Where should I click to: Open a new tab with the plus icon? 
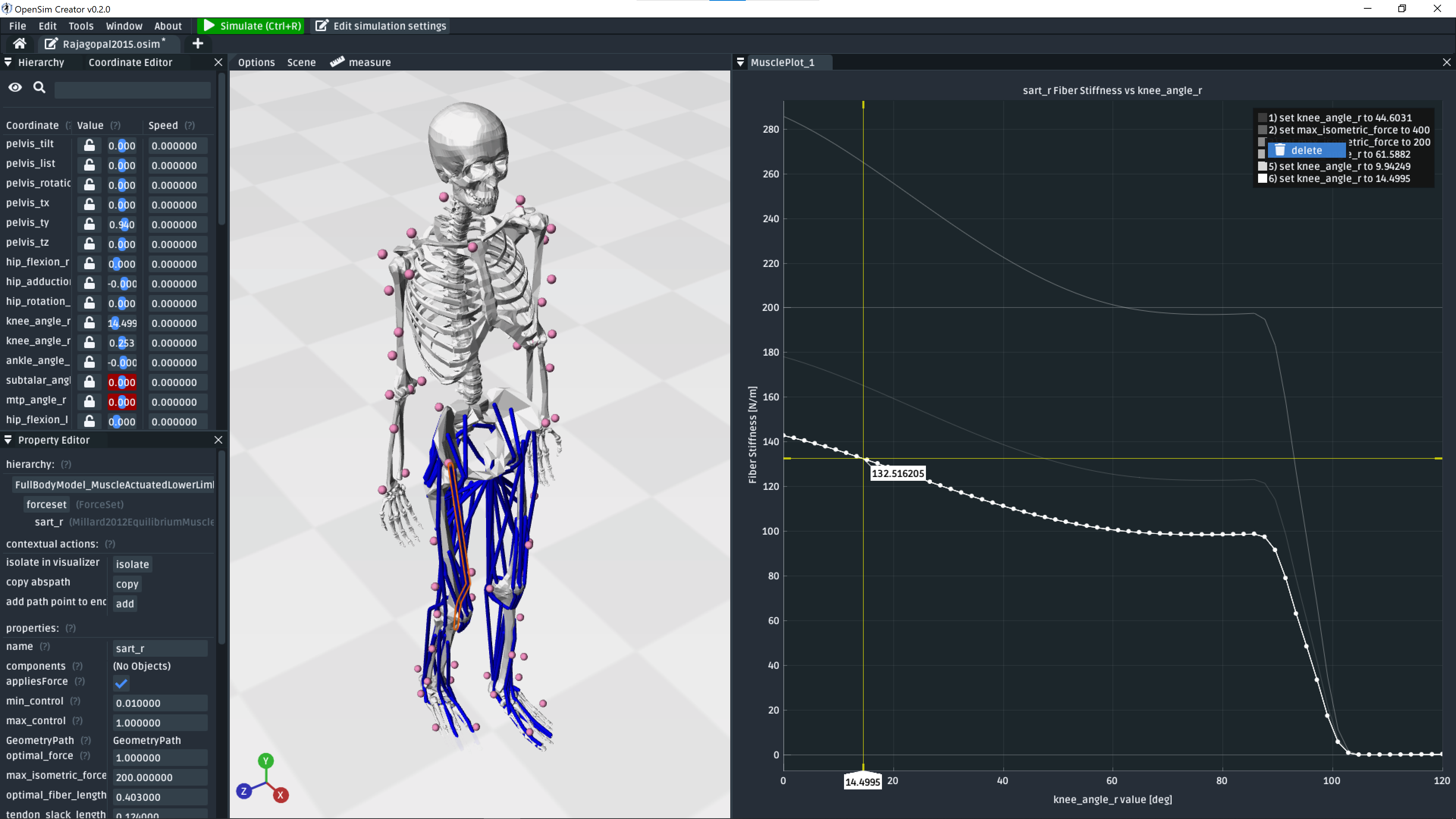[197, 44]
